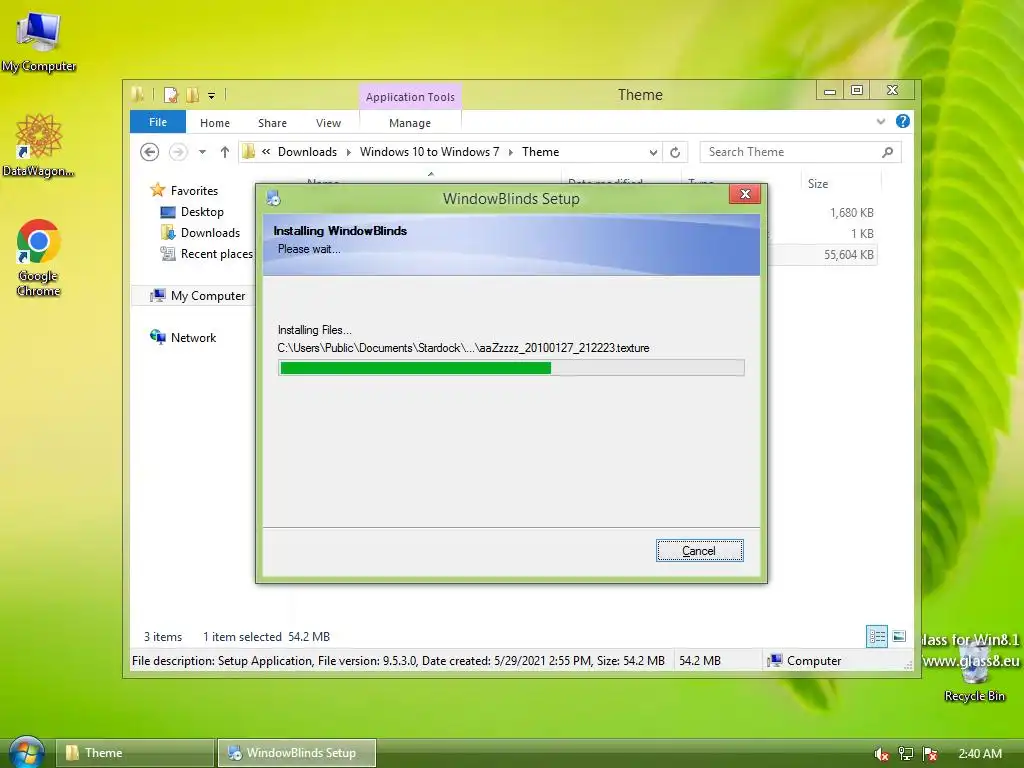The width and height of the screenshot is (1024, 768).
Task: Switch to WindowBlinds Setup taskbar button
Action: coord(296,753)
